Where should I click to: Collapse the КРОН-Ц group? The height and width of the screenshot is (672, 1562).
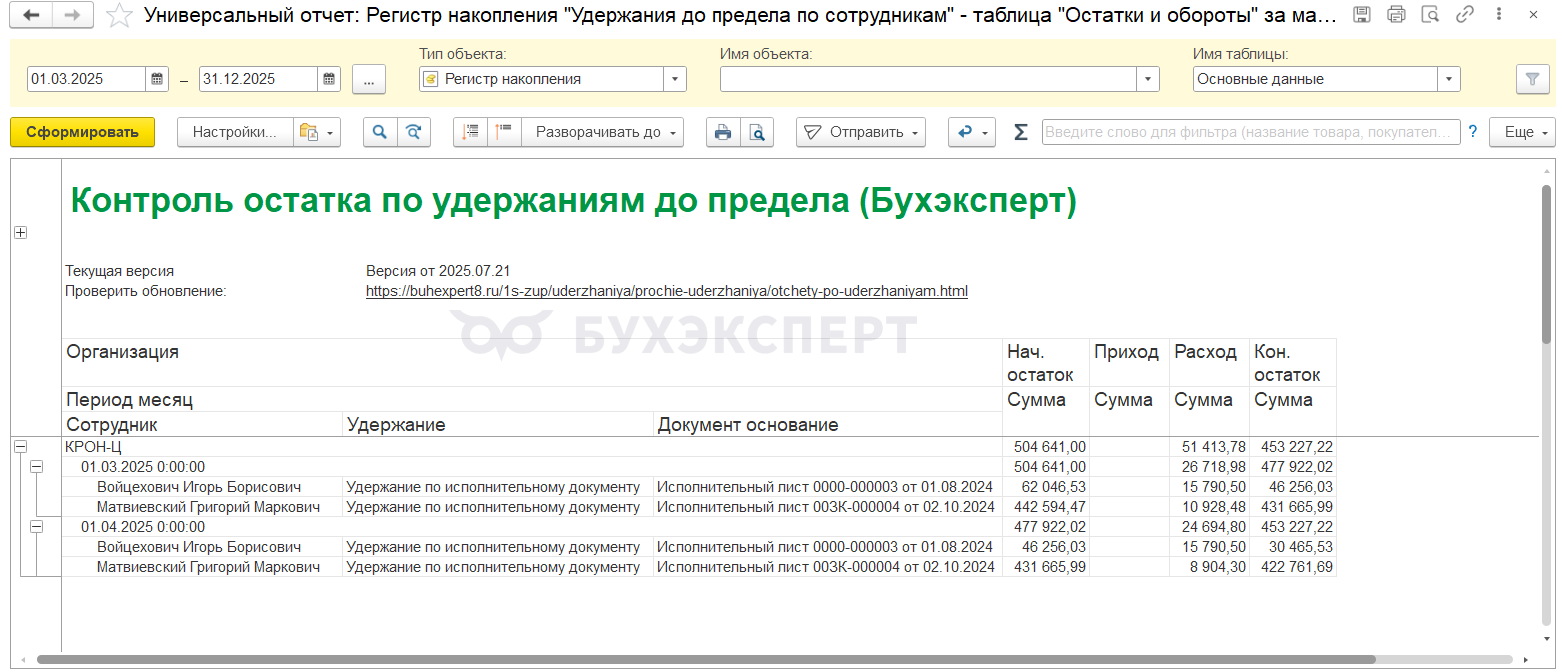click(x=20, y=447)
